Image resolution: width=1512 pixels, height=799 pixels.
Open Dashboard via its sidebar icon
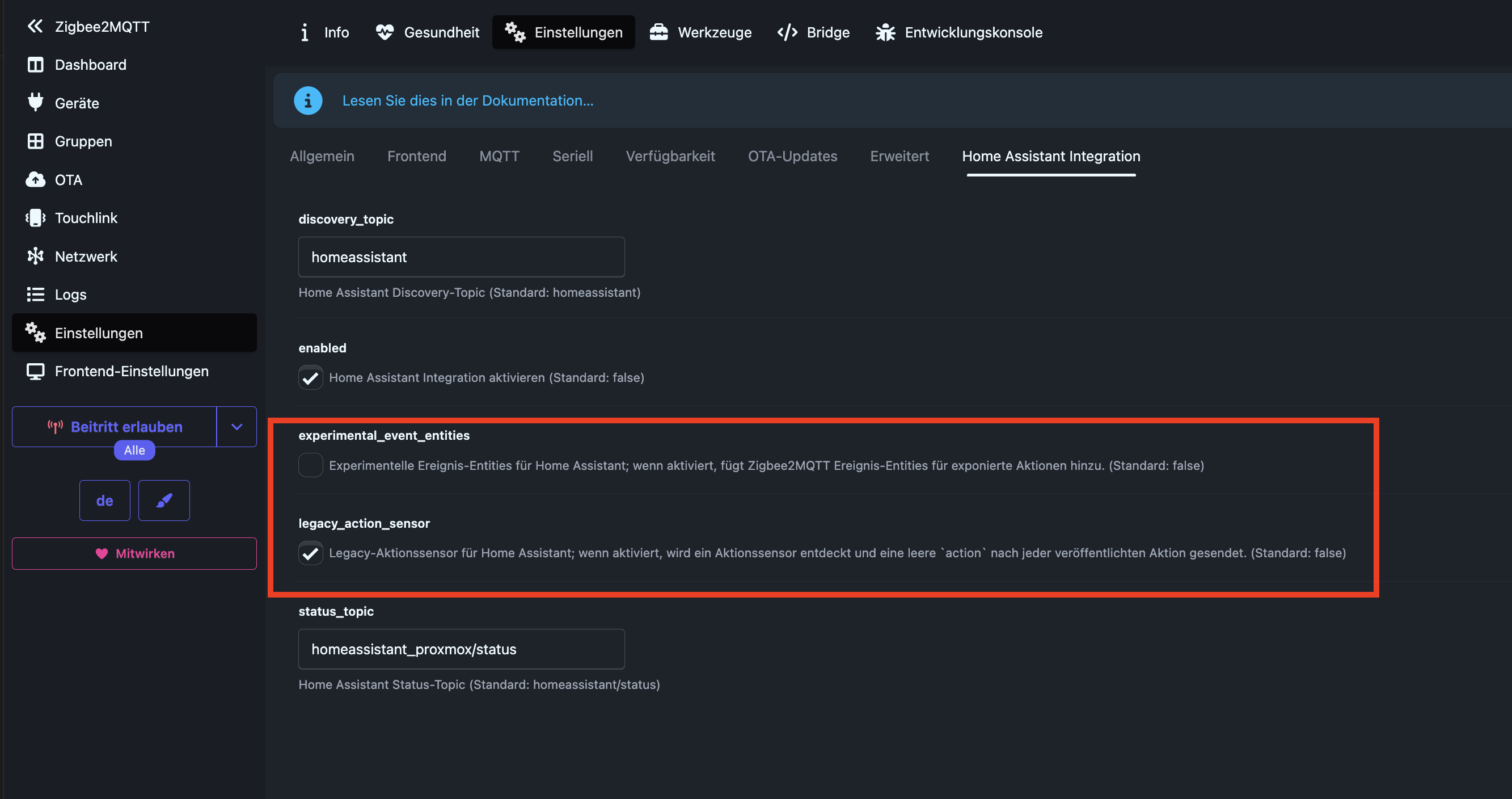pos(35,65)
